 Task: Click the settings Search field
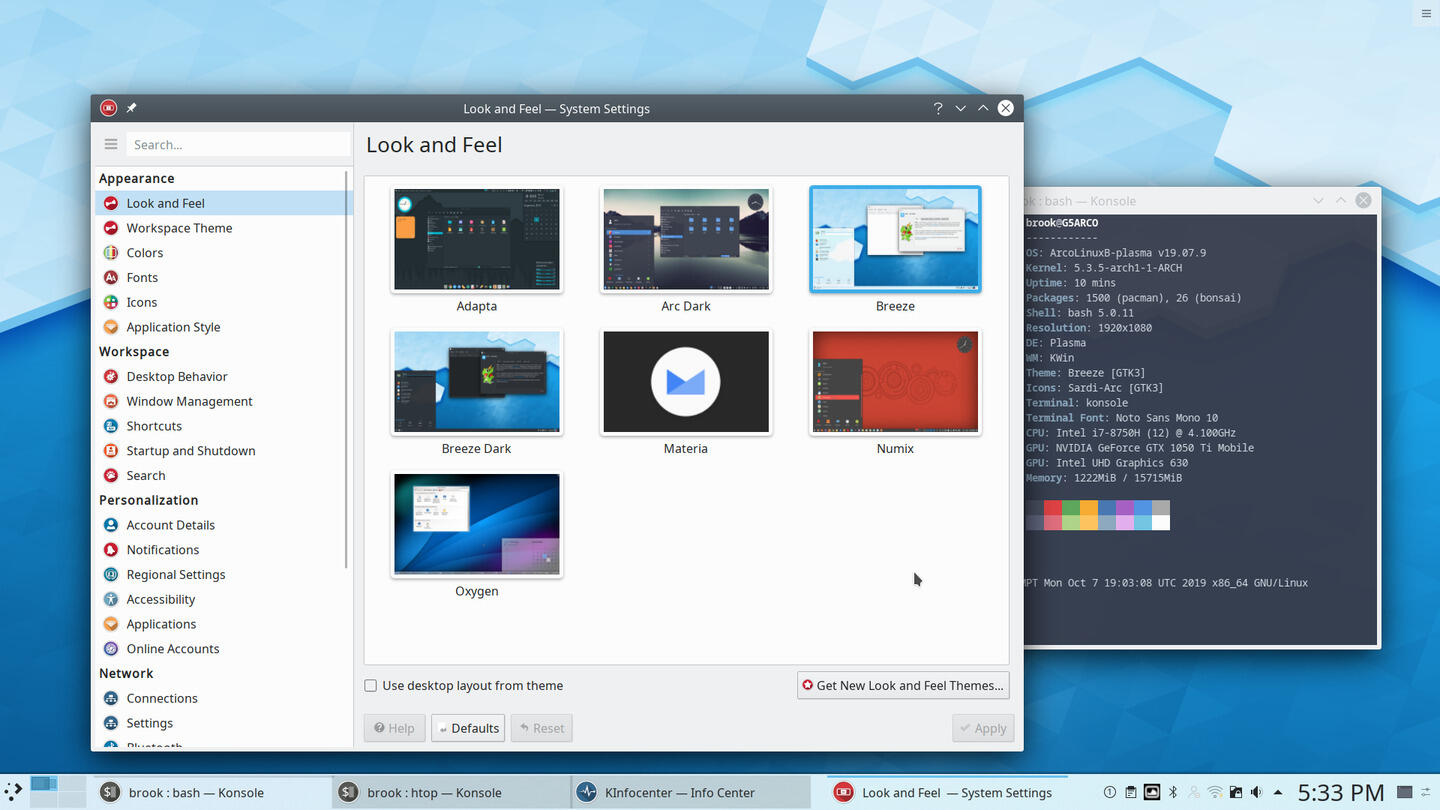[x=238, y=144]
